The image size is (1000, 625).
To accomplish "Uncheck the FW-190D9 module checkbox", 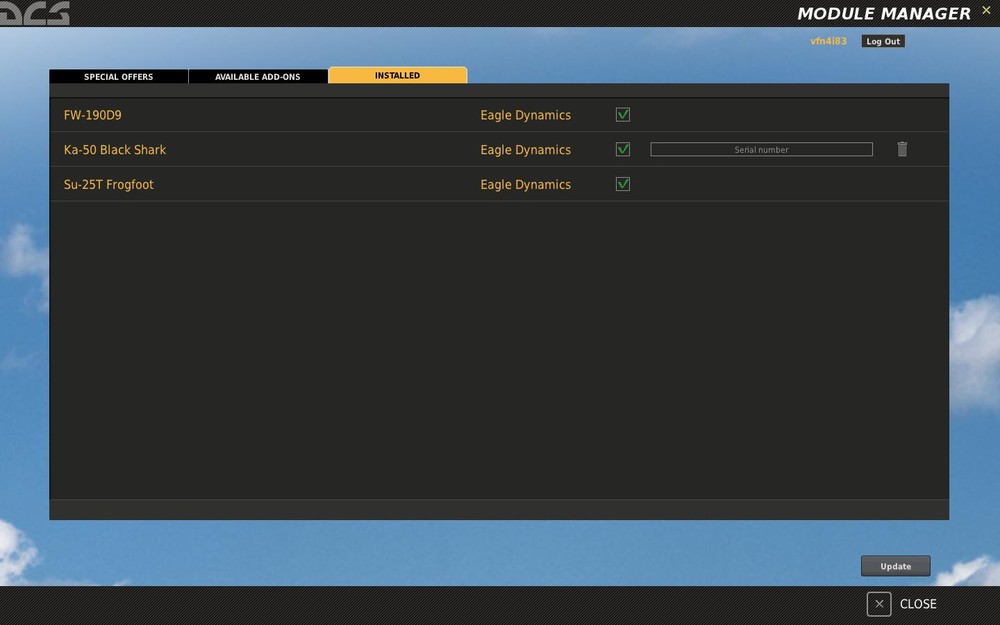I will click(x=622, y=115).
